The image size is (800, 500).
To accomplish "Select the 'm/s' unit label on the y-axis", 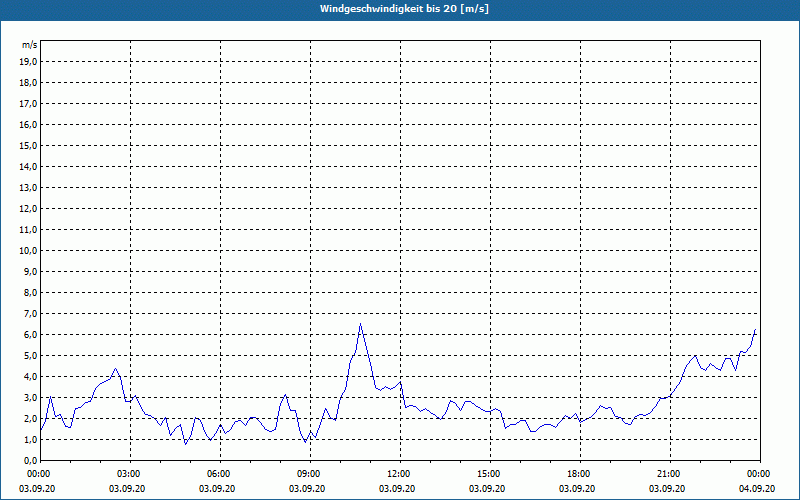I will click(x=29, y=45).
